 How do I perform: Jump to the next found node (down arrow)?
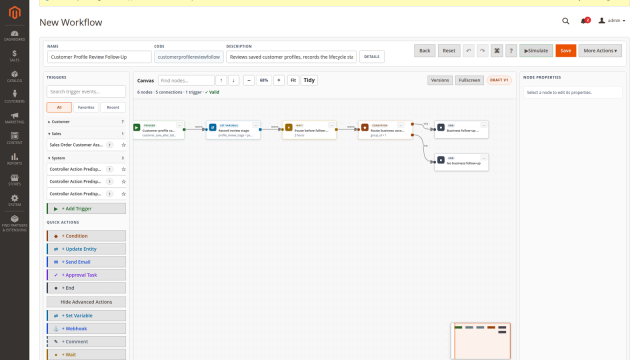233,80
